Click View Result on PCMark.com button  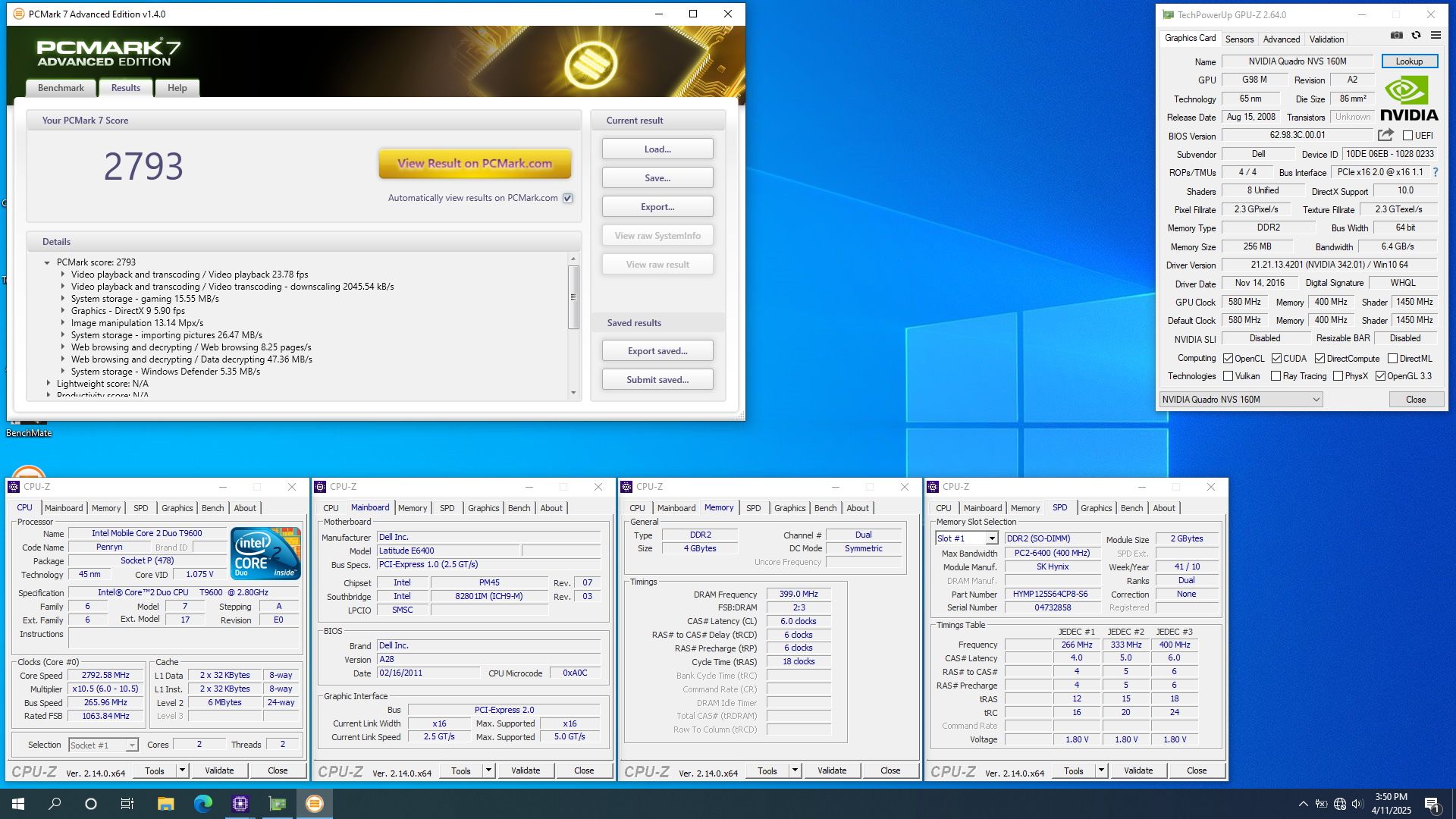(475, 163)
